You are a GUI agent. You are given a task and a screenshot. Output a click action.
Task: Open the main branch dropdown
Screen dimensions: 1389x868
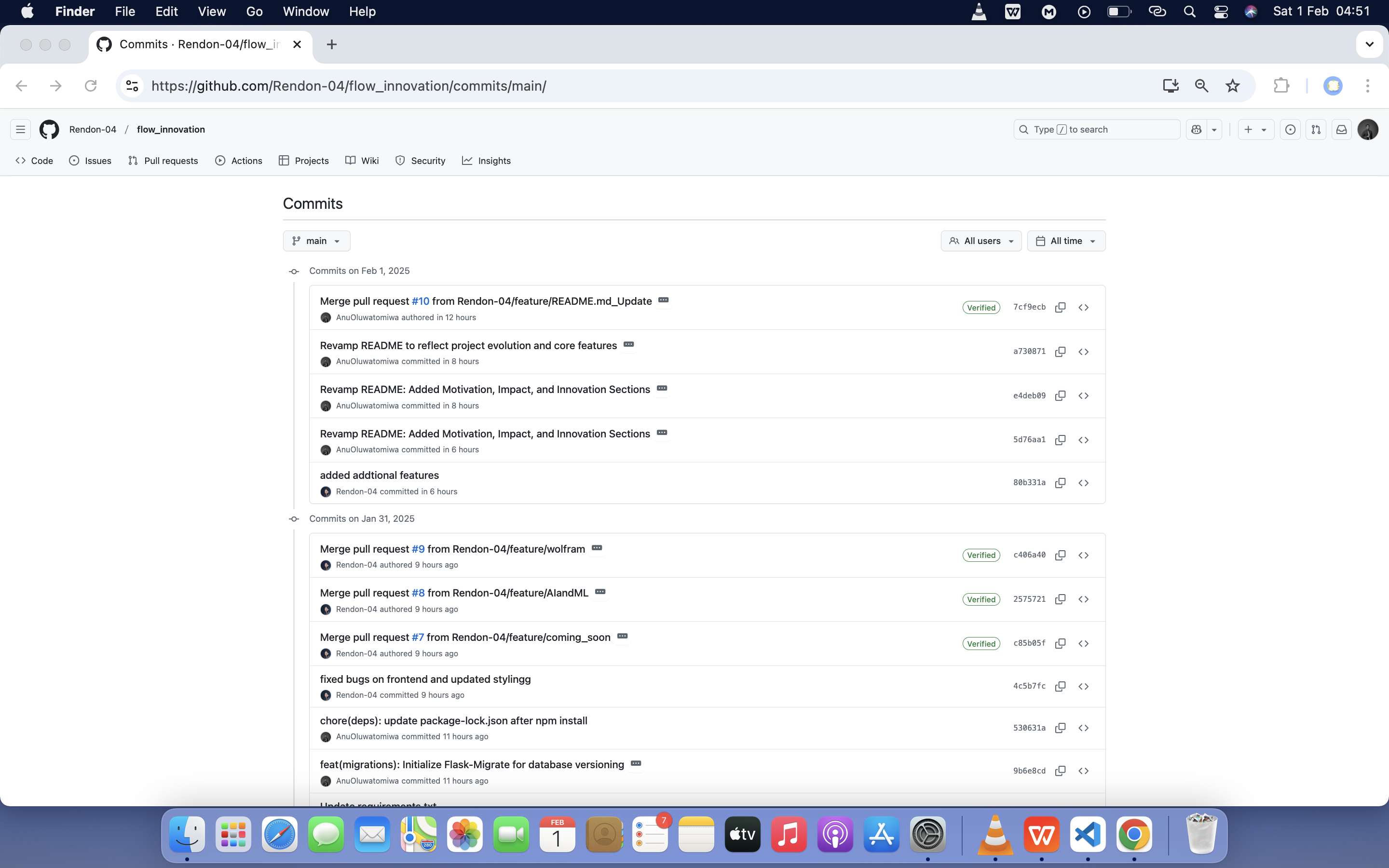pos(316,241)
